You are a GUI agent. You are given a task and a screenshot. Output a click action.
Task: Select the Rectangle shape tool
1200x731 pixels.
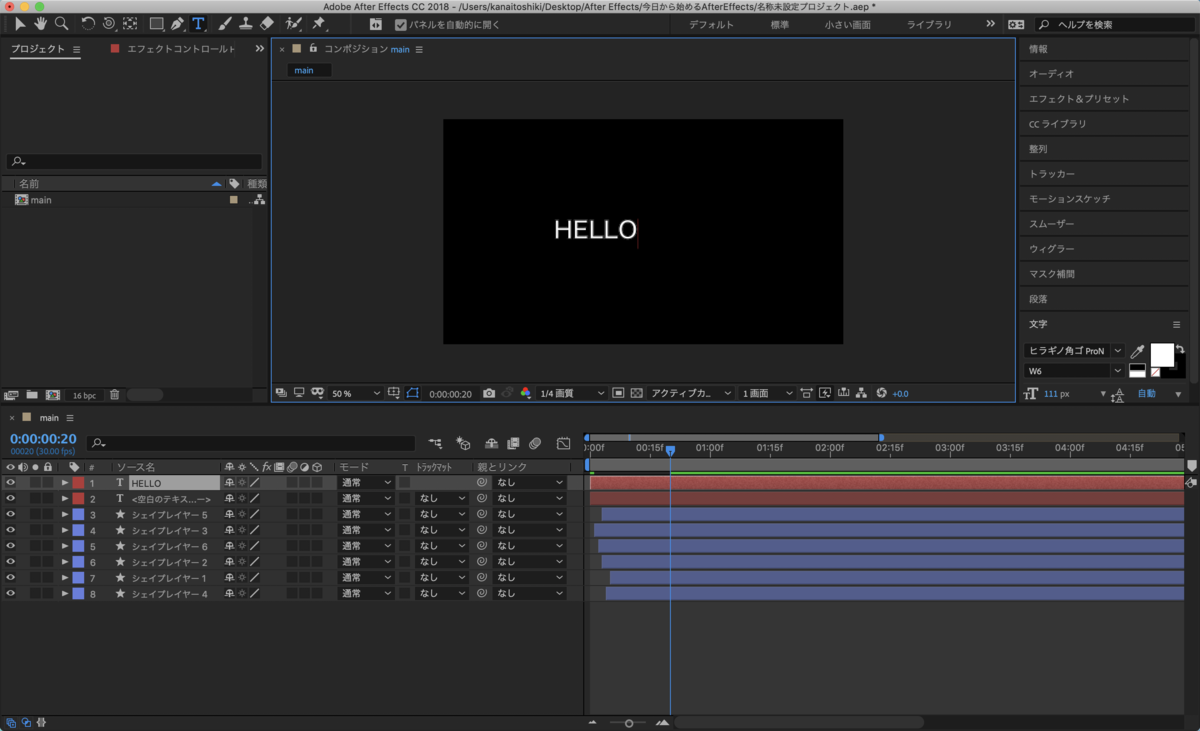(x=156, y=23)
